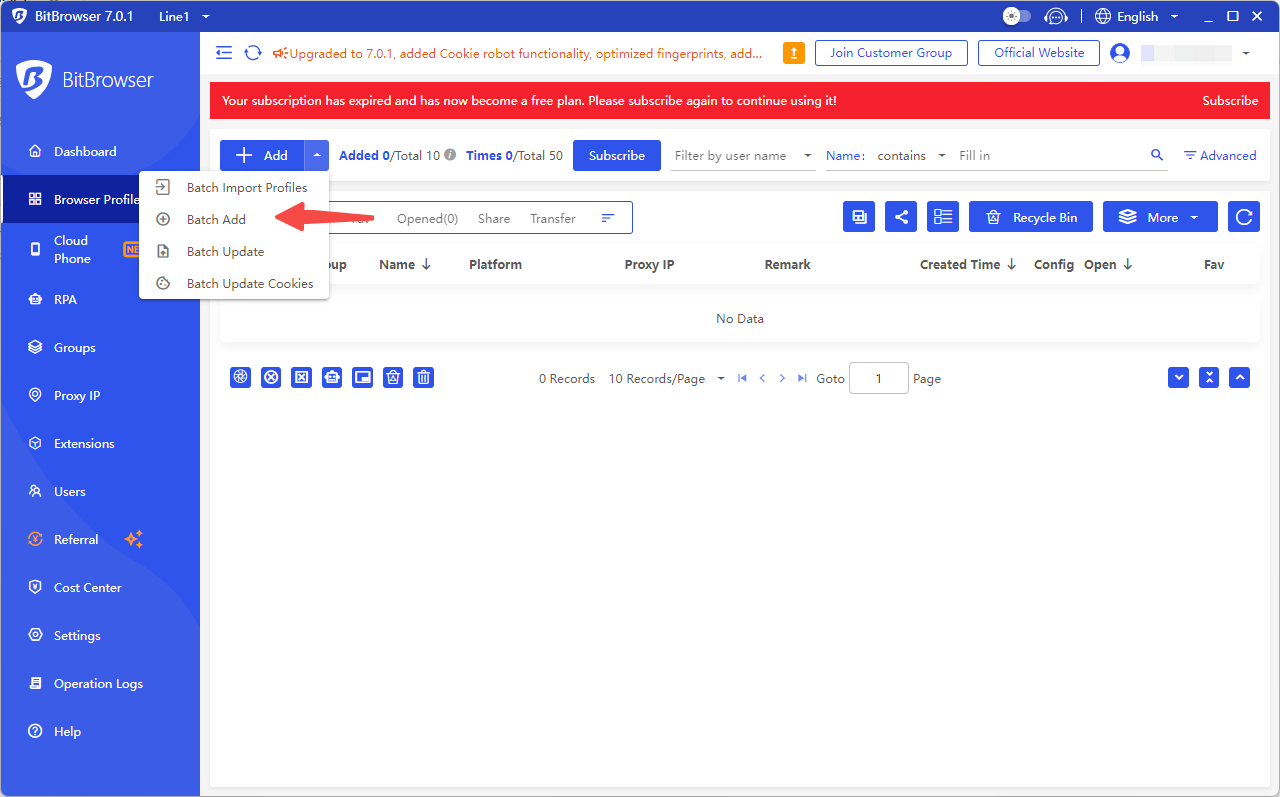The image size is (1280, 797).
Task: Open the Recycle Bin button
Action: (1031, 217)
